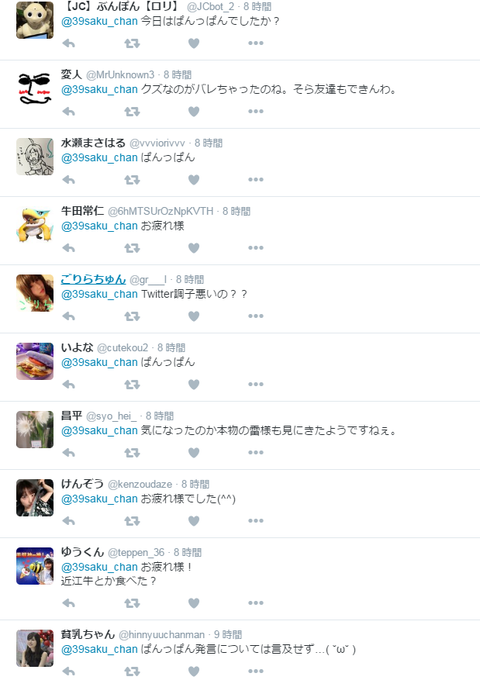Open the いよな sandwich avatar
Viewport: 480px width, 687px height.
click(35, 361)
